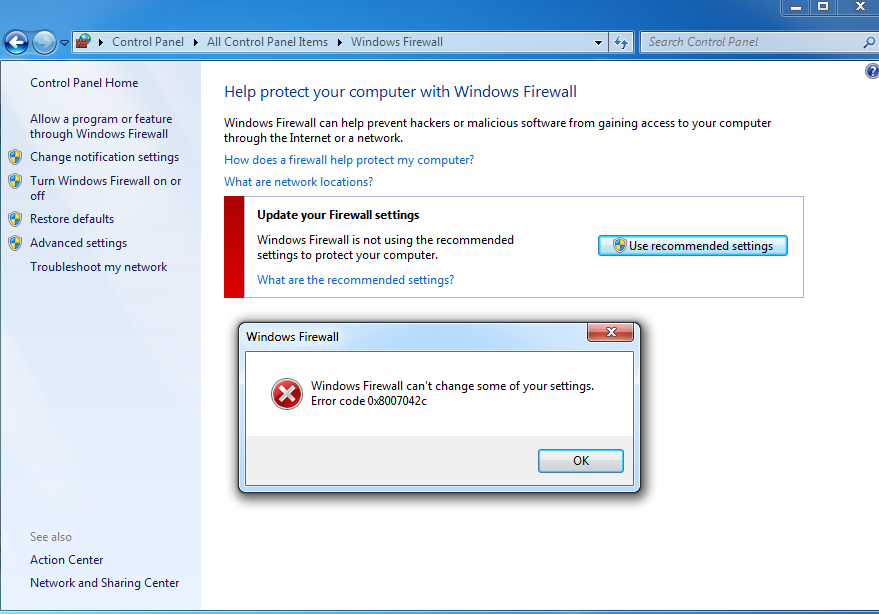
Task: Click the shield icon beside Turn Windows Firewall
Action: tap(15, 181)
